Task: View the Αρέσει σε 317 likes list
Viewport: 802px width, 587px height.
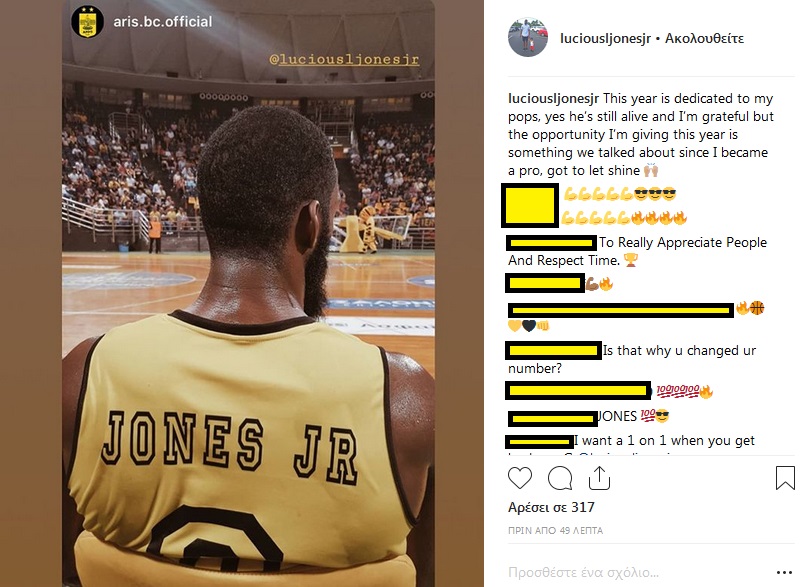Action: point(551,507)
